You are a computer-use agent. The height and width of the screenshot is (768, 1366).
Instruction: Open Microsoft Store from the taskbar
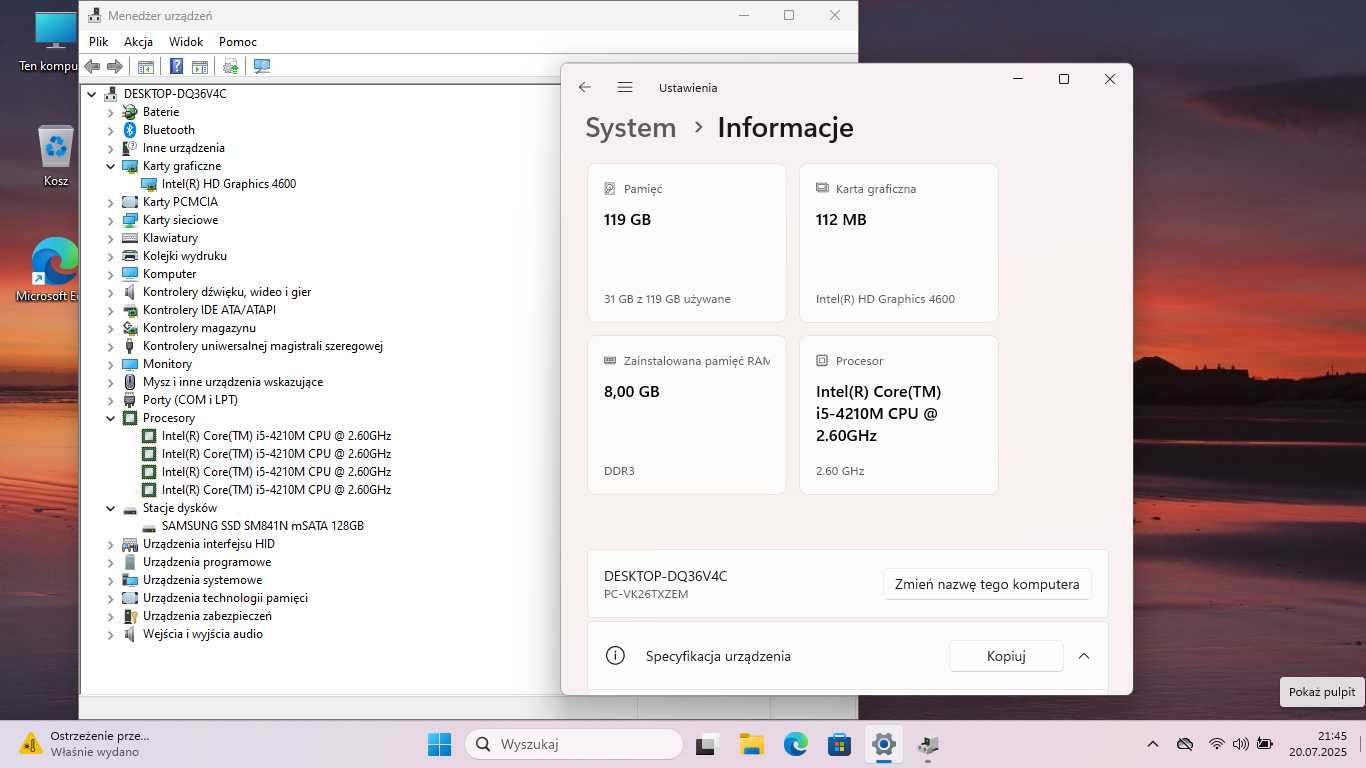(x=839, y=744)
